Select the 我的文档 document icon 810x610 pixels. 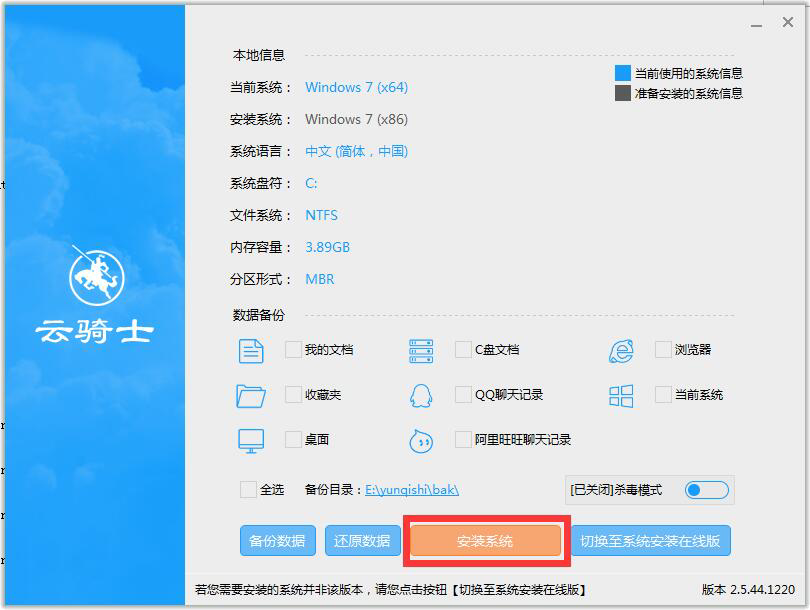[x=249, y=350]
